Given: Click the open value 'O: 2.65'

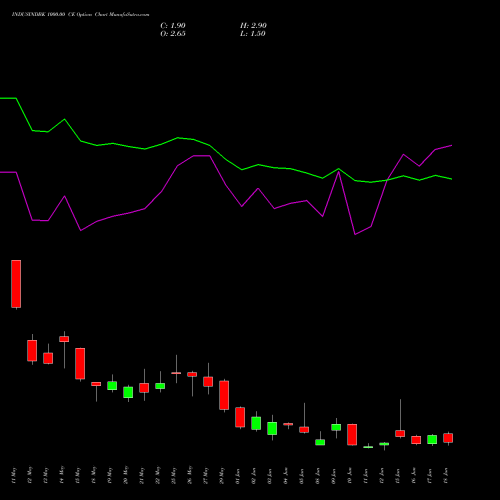Looking at the screenshot, I should 173,34.
